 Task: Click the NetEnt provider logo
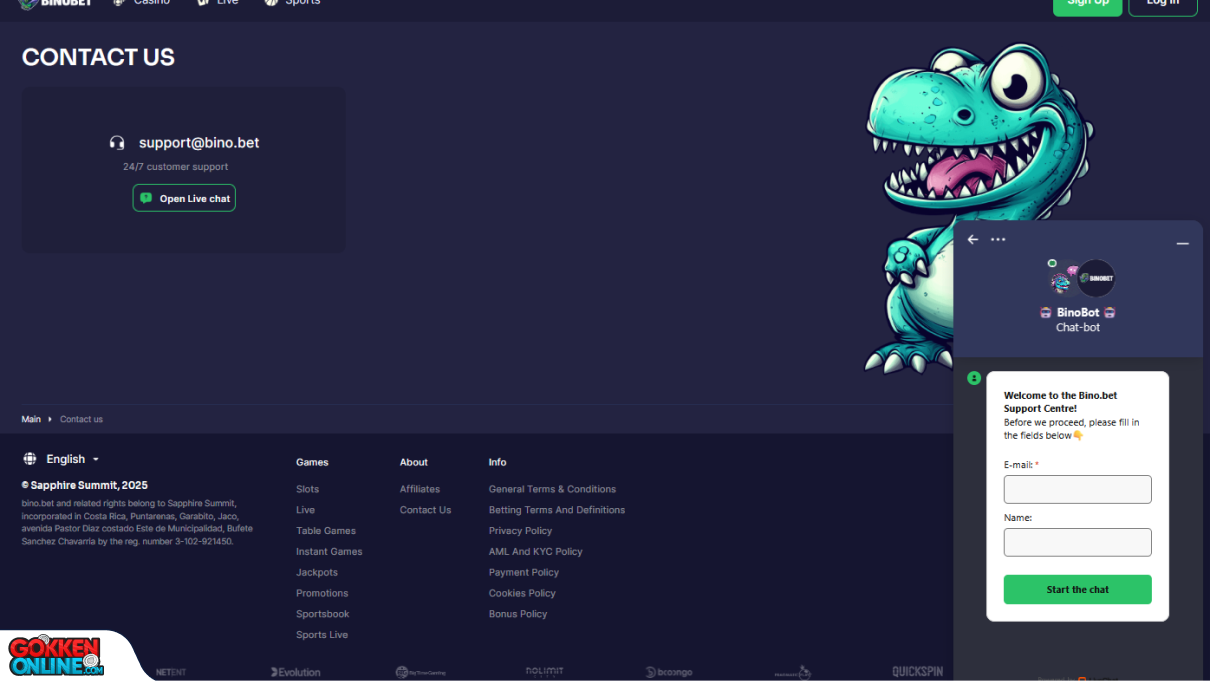[171, 672]
